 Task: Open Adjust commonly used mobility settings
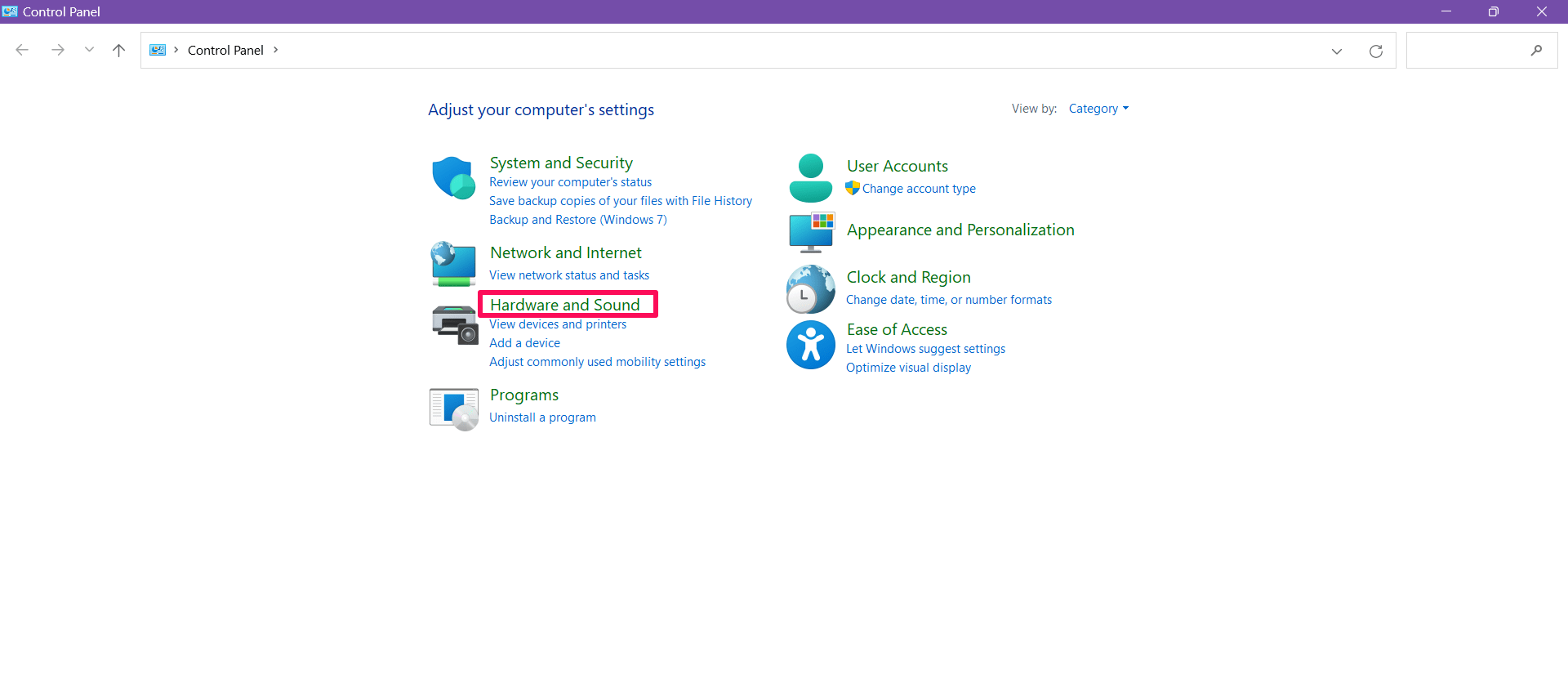coord(597,362)
